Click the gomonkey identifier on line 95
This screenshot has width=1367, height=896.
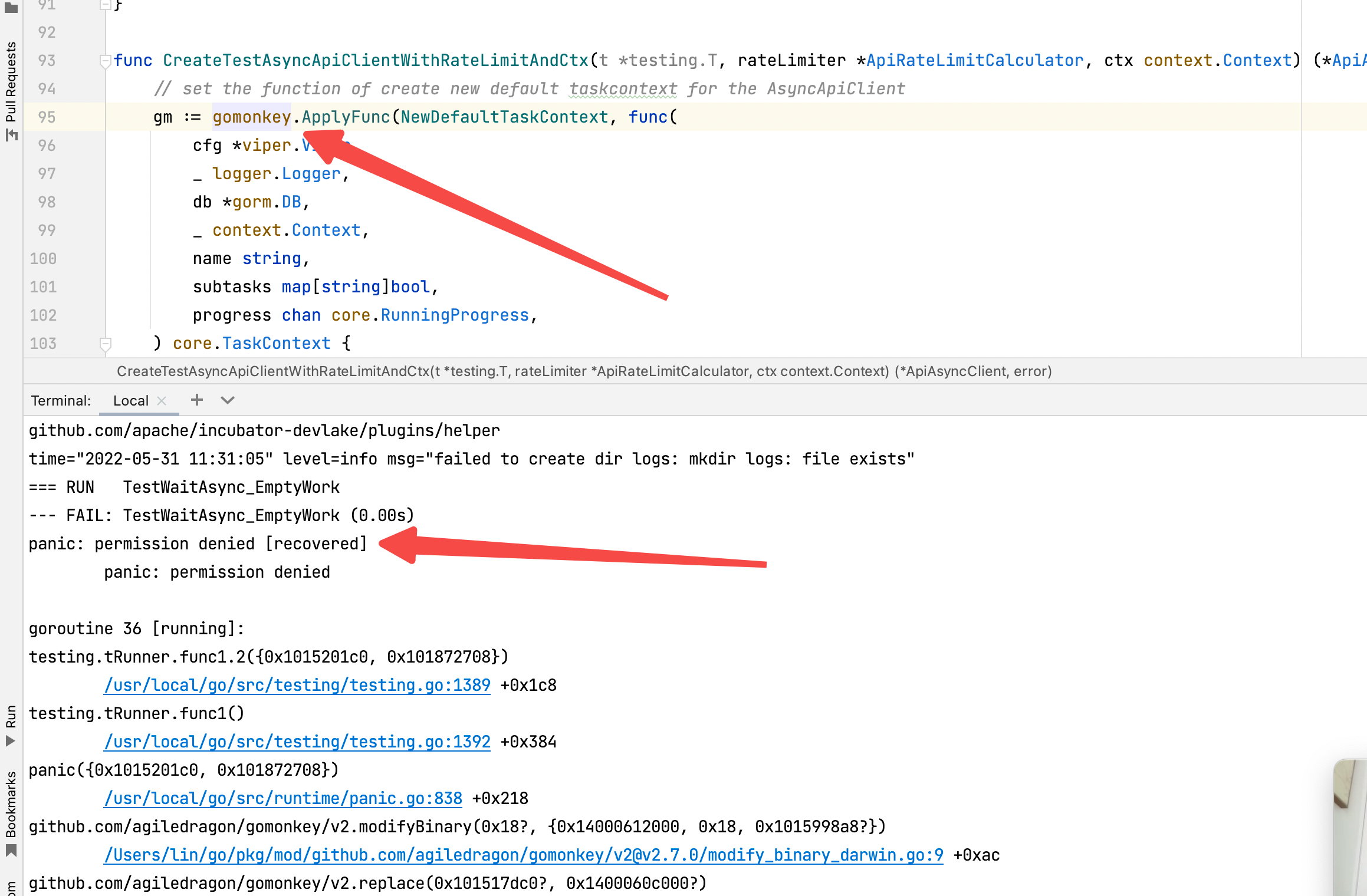[252, 117]
